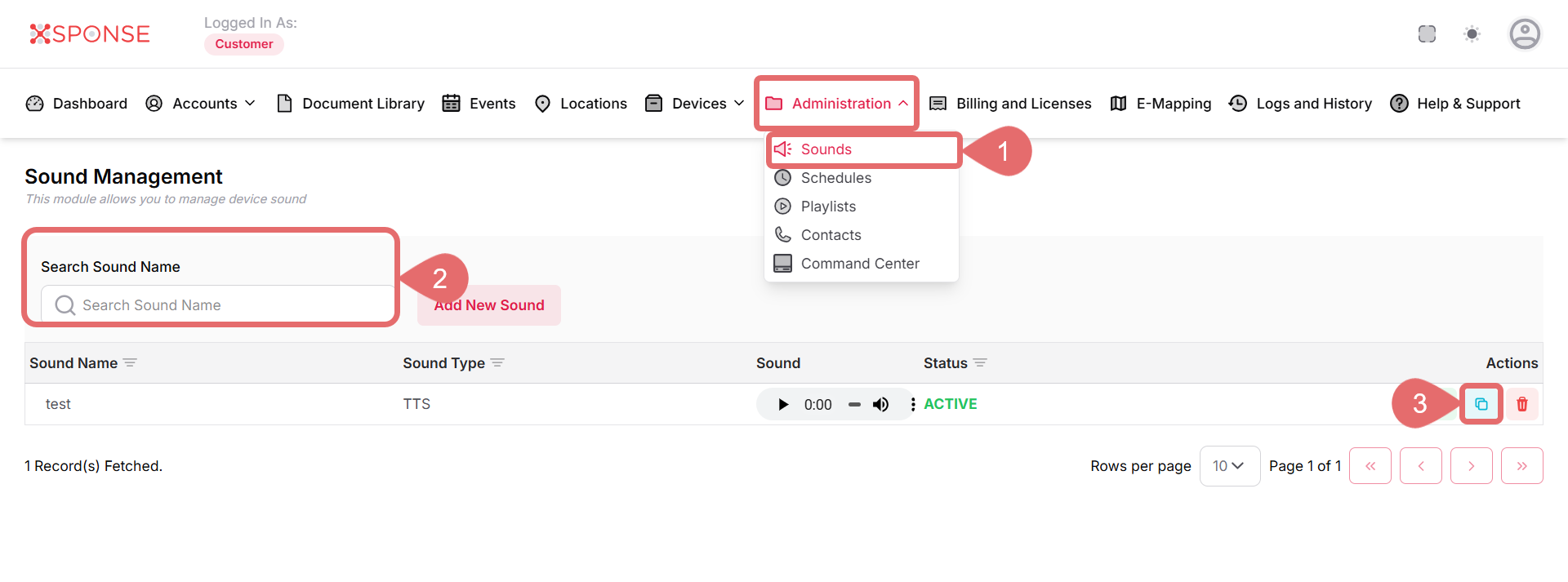Play the test sound audio
1568x582 pixels.
(x=783, y=405)
